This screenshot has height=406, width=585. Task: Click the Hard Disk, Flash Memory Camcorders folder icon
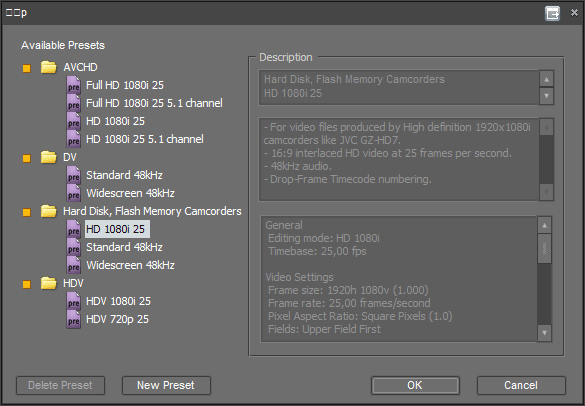pyautogui.click(x=49, y=212)
